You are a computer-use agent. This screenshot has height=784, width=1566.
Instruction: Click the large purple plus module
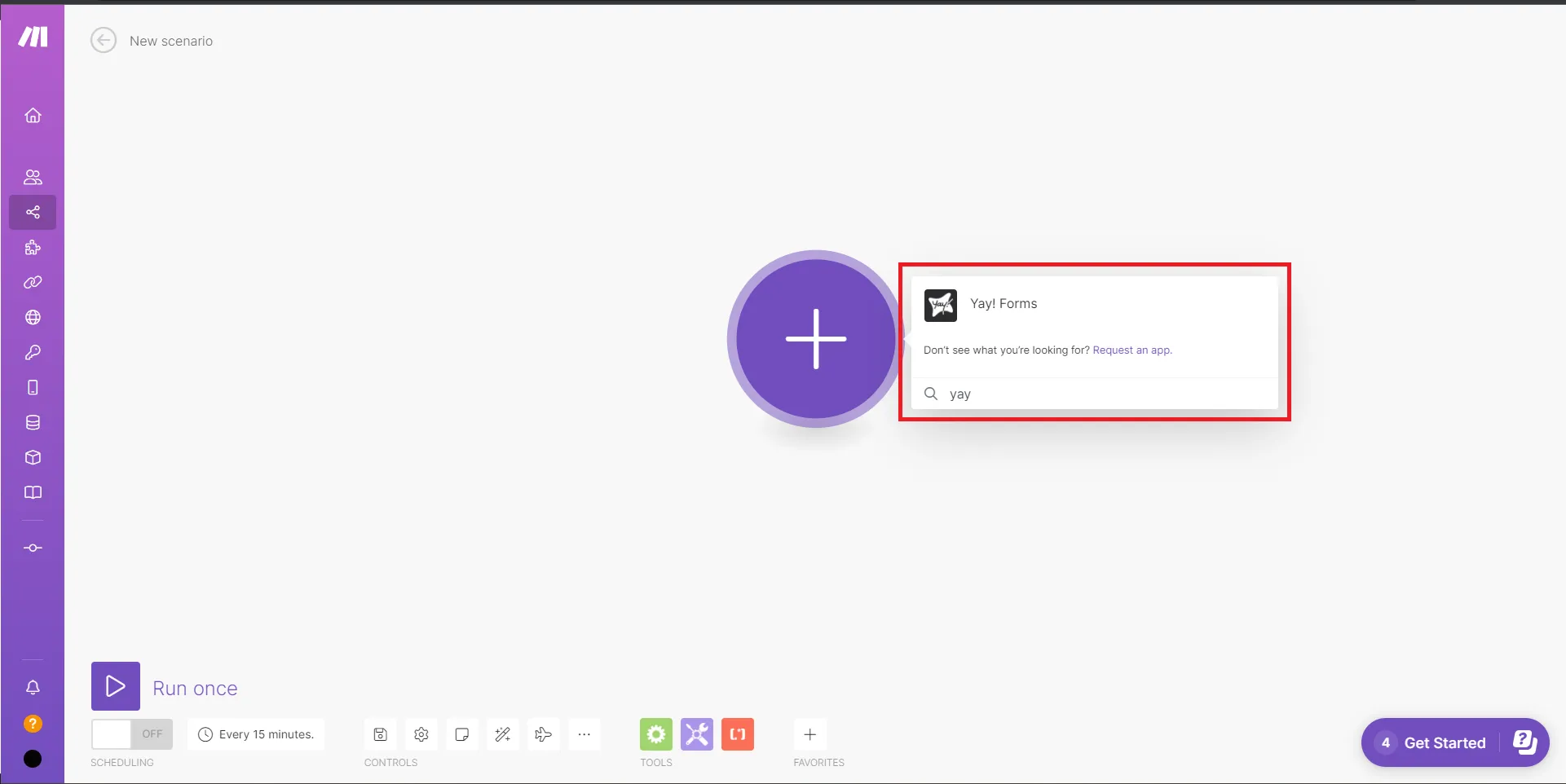[815, 339]
